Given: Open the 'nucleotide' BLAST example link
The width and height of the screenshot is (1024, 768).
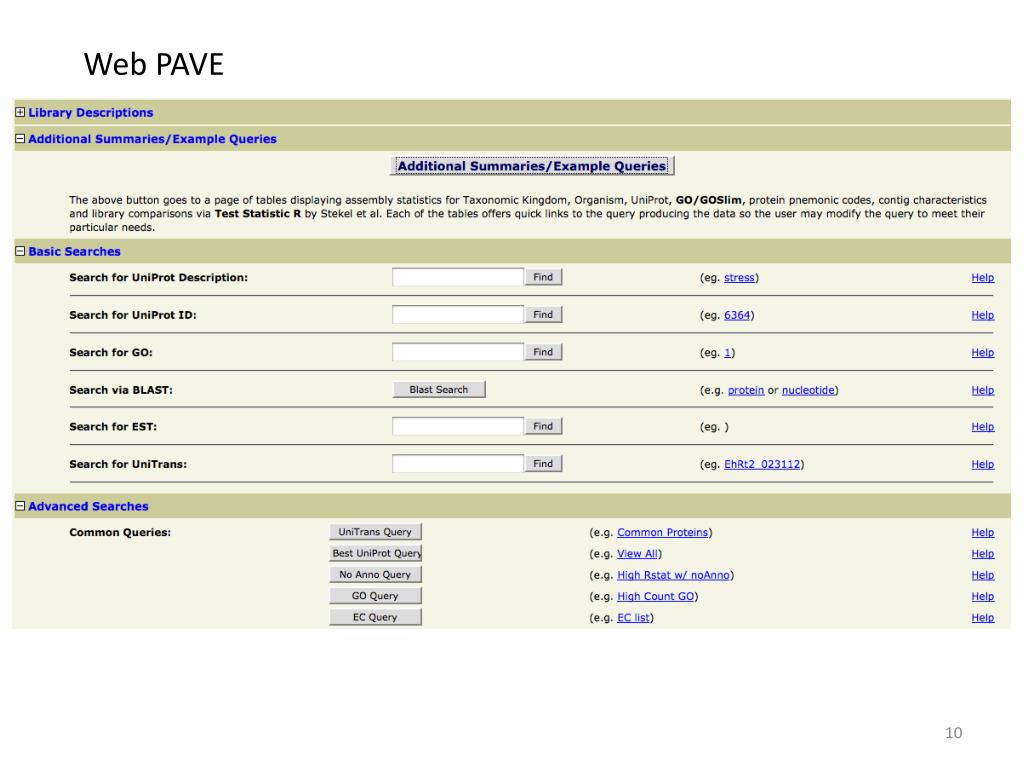Looking at the screenshot, I should click(x=808, y=390).
